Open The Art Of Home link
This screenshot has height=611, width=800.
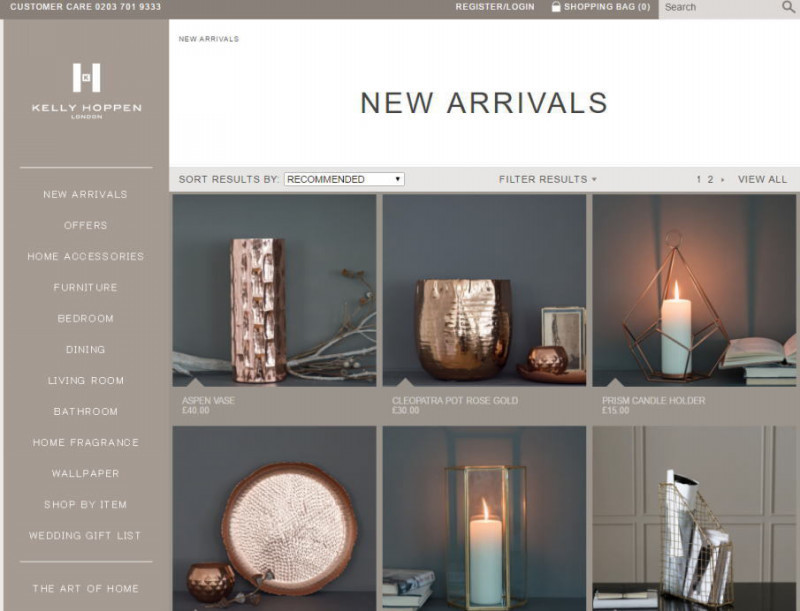(85, 589)
